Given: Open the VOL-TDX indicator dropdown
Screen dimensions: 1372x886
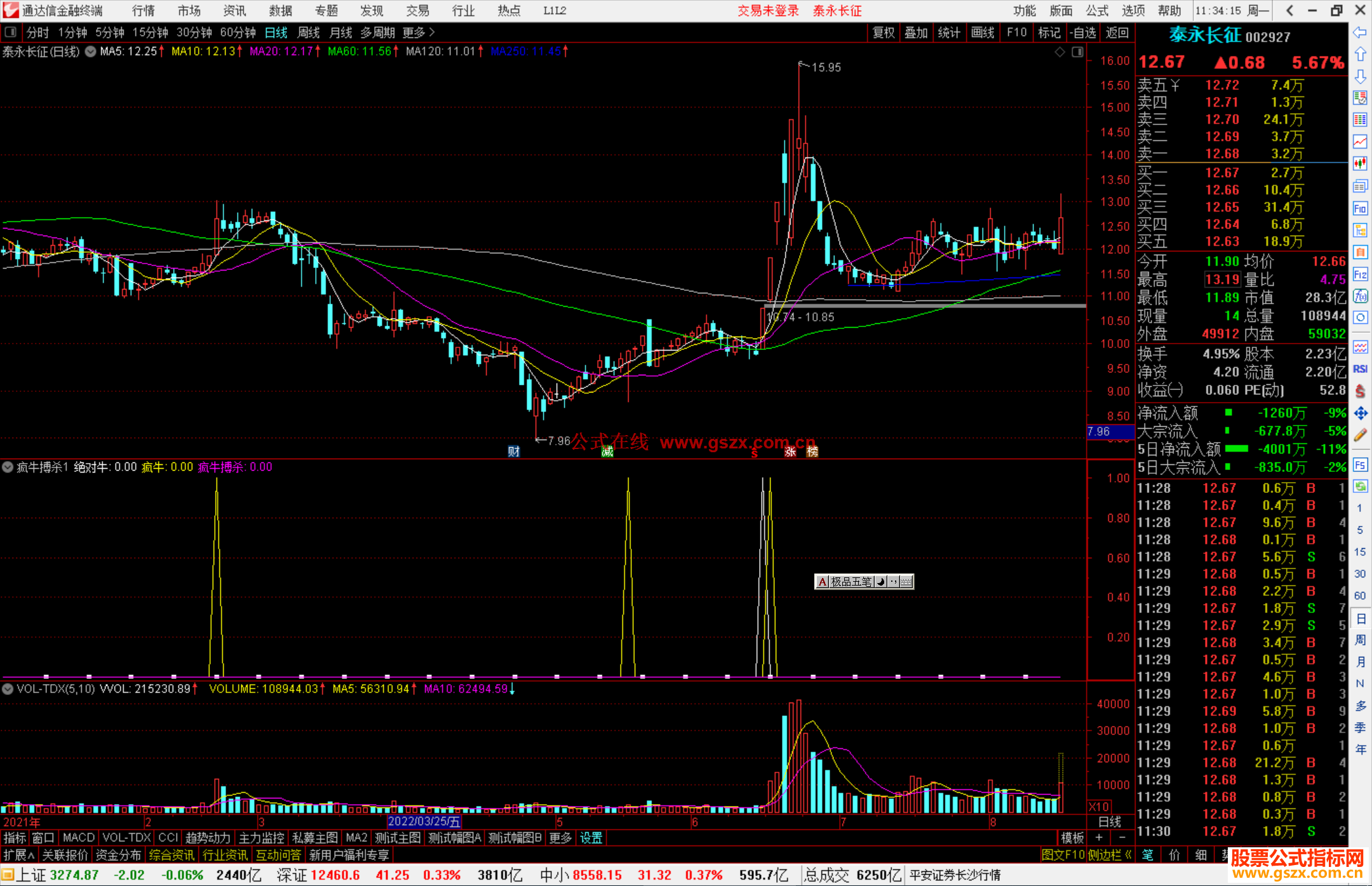Looking at the screenshot, I should (8, 688).
